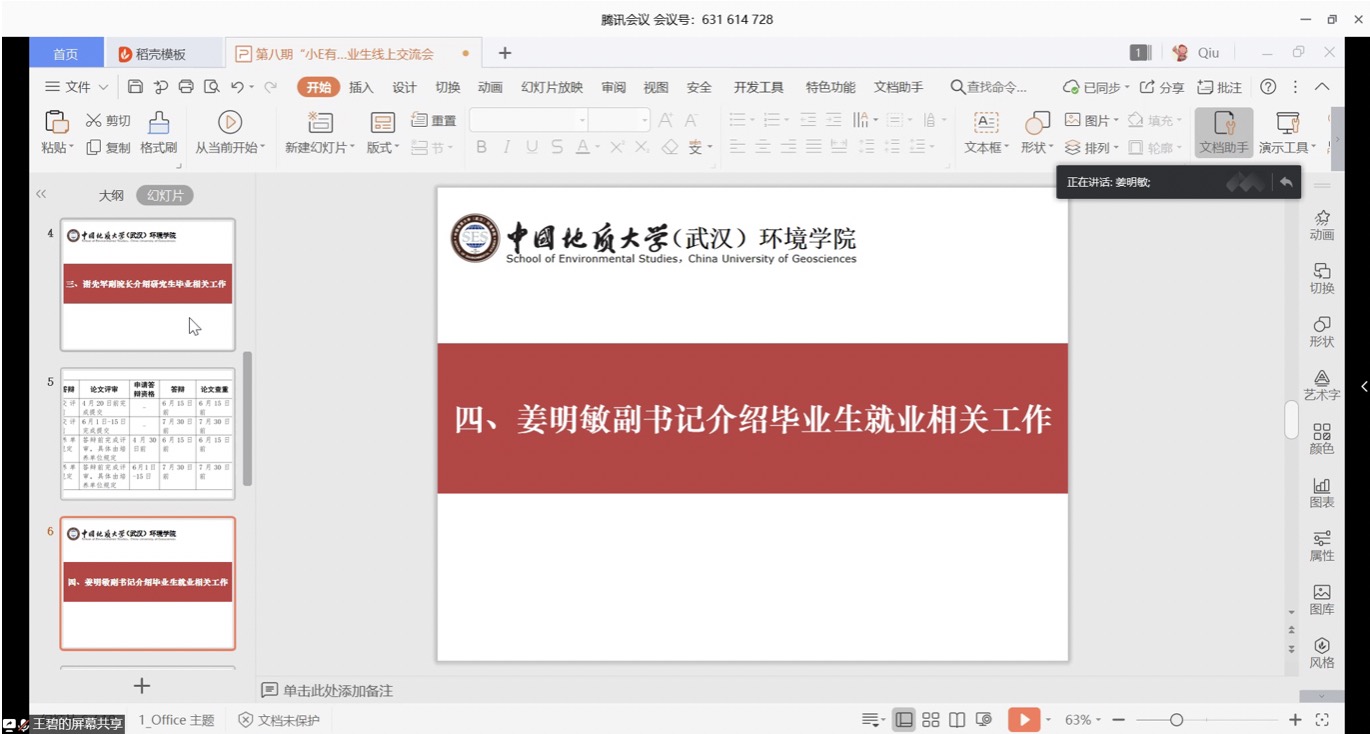1370x734 pixels.
Task: Click the New Slide (新建幻灯片) icon
Action: click(x=319, y=122)
